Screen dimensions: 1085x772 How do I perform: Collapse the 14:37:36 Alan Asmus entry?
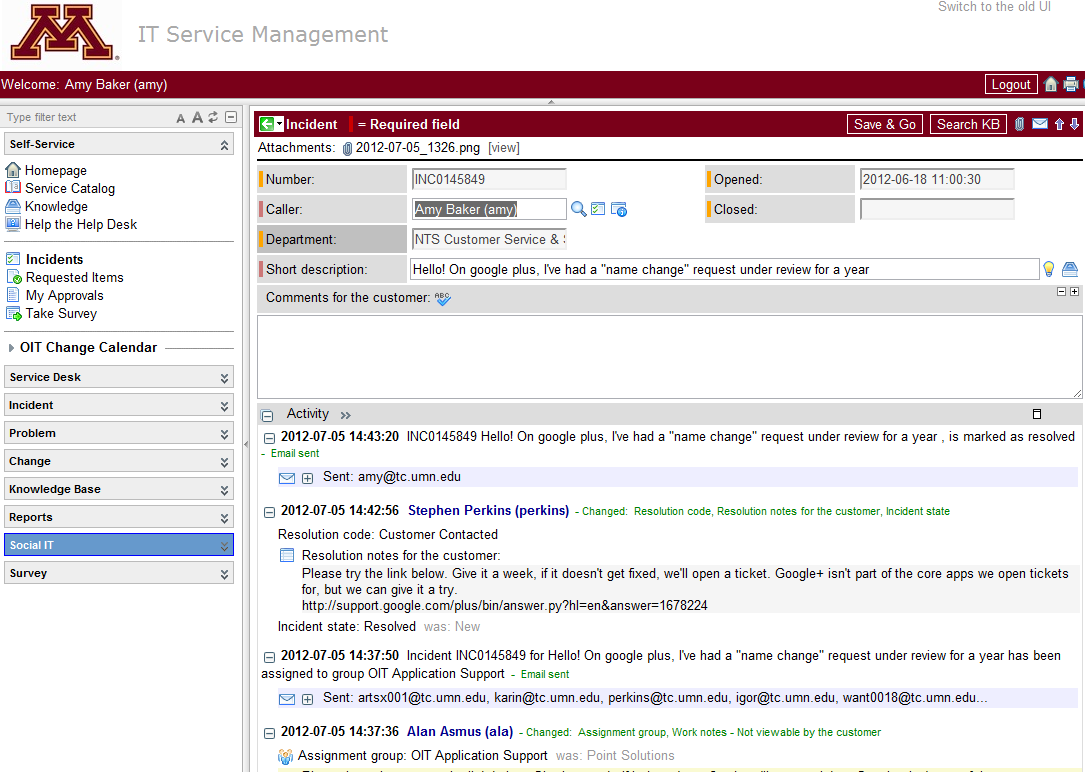pyautogui.click(x=270, y=733)
